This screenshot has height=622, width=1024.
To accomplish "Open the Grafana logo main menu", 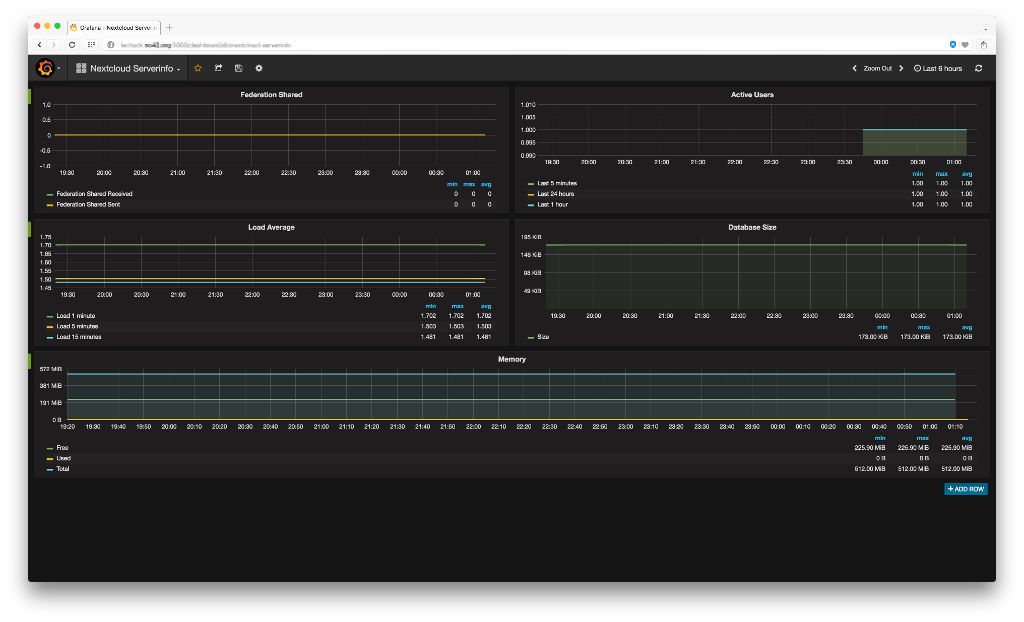I will [x=45, y=68].
